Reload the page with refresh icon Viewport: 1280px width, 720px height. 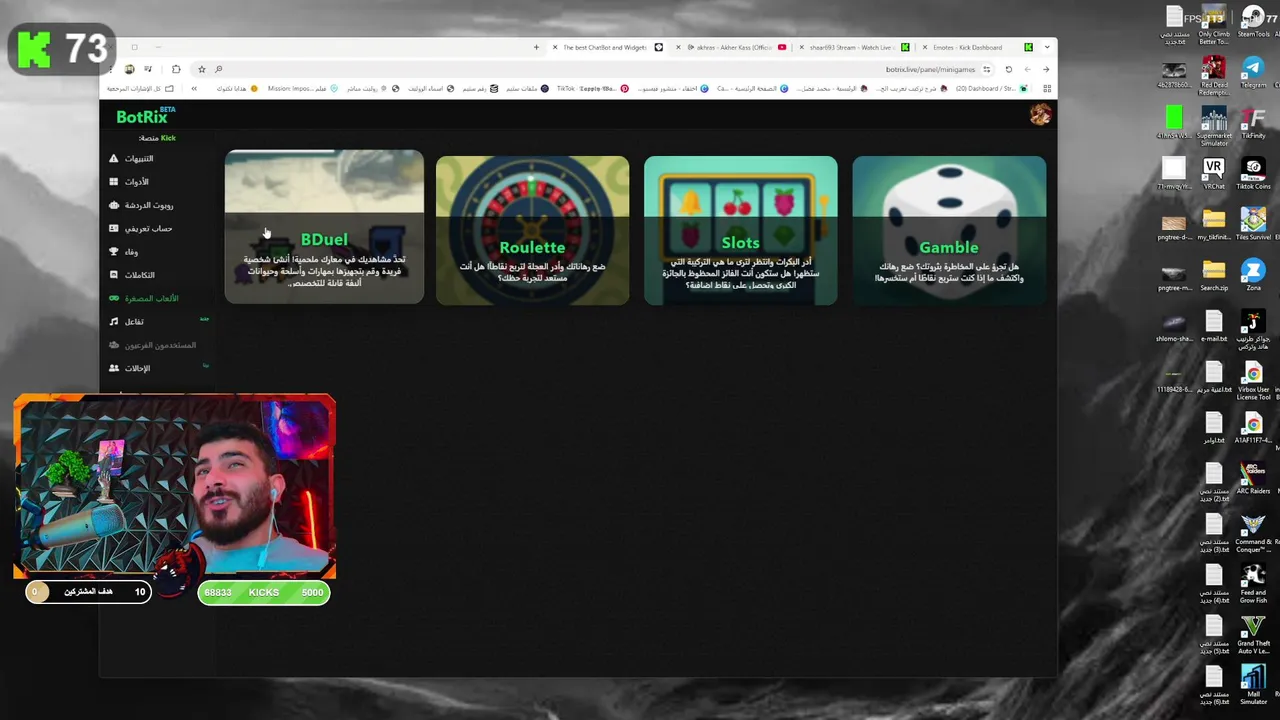click(x=1008, y=69)
